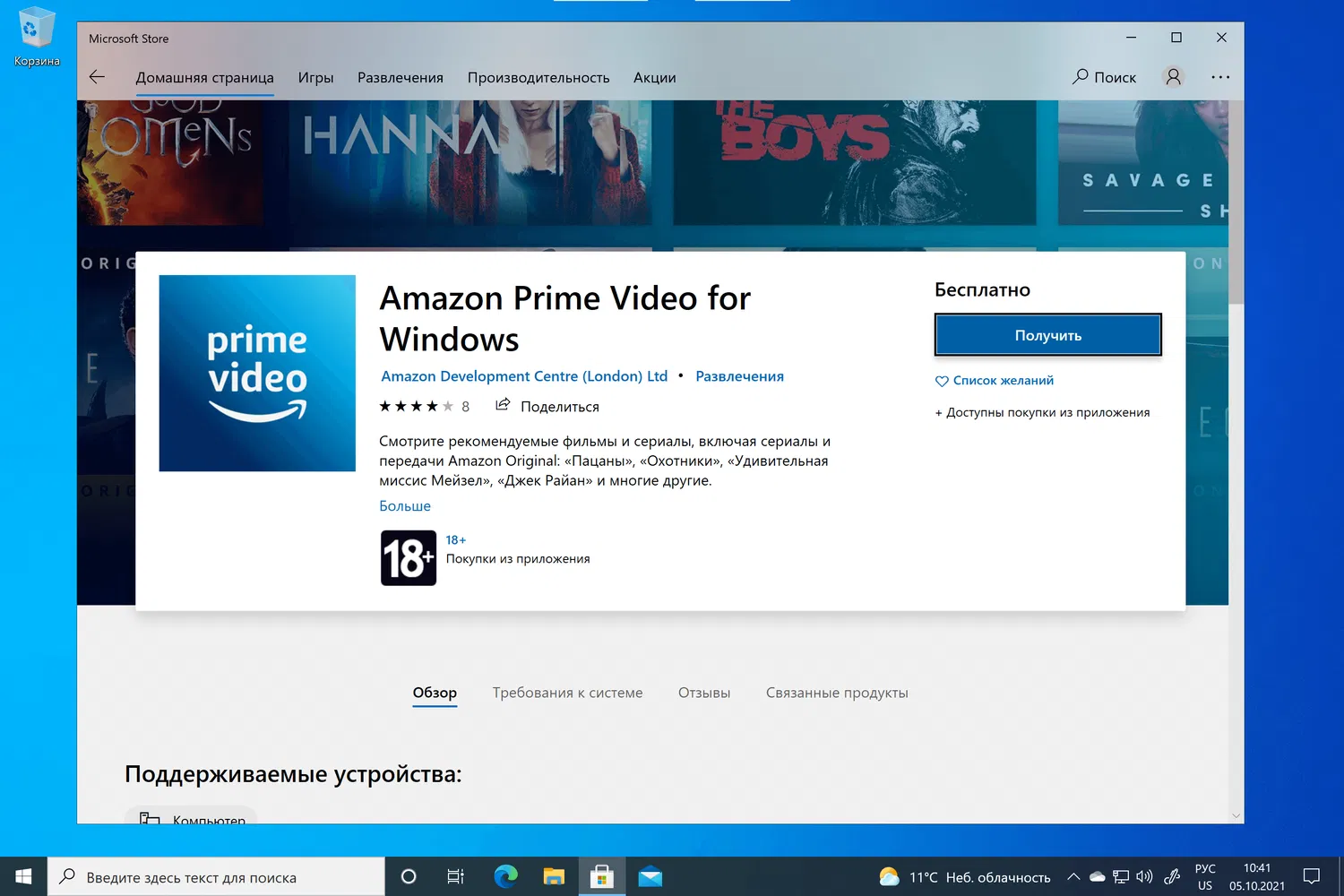Open the Домашняя страница tab

(x=205, y=78)
